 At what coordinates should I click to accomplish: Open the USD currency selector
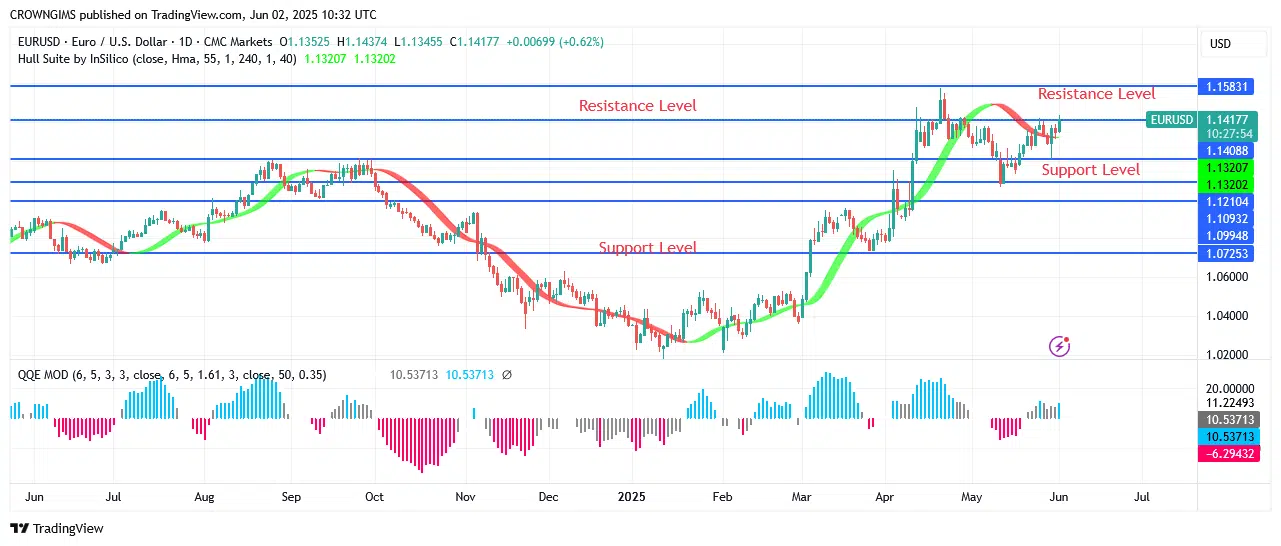[x=1220, y=44]
